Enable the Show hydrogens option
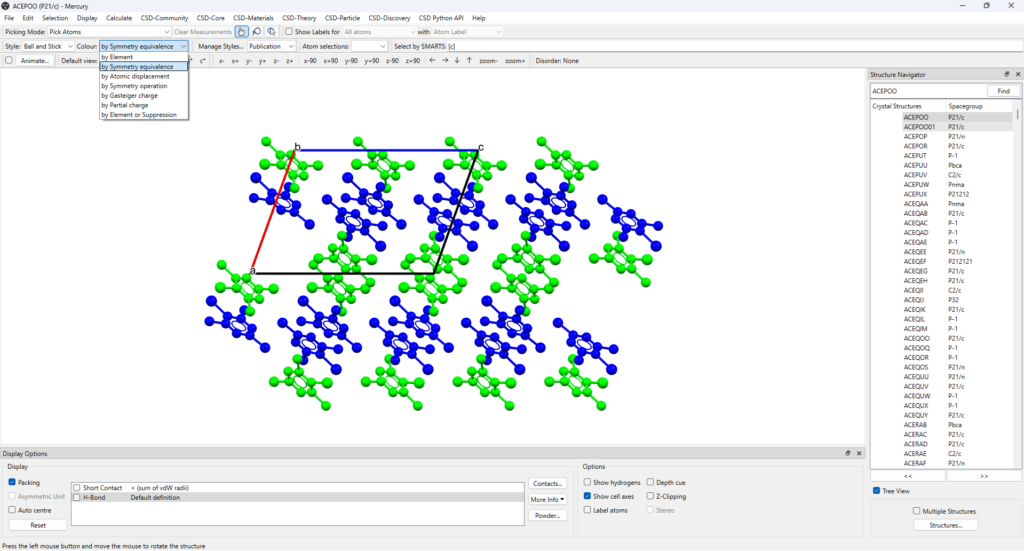The height and width of the screenshot is (551, 1024). pyautogui.click(x=588, y=482)
